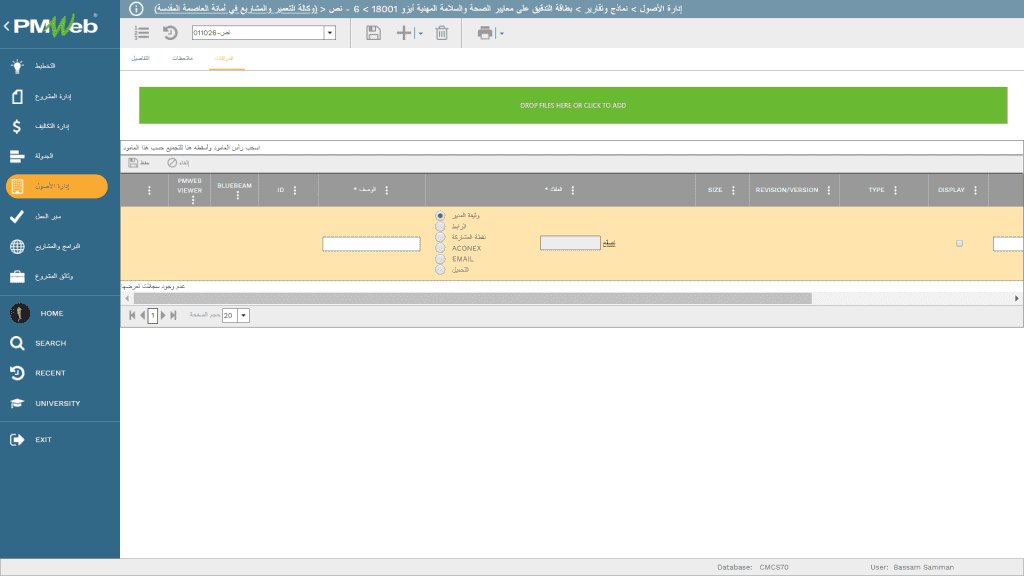Select the EMAIL radio button
The height and width of the screenshot is (576, 1024).
tap(440, 261)
